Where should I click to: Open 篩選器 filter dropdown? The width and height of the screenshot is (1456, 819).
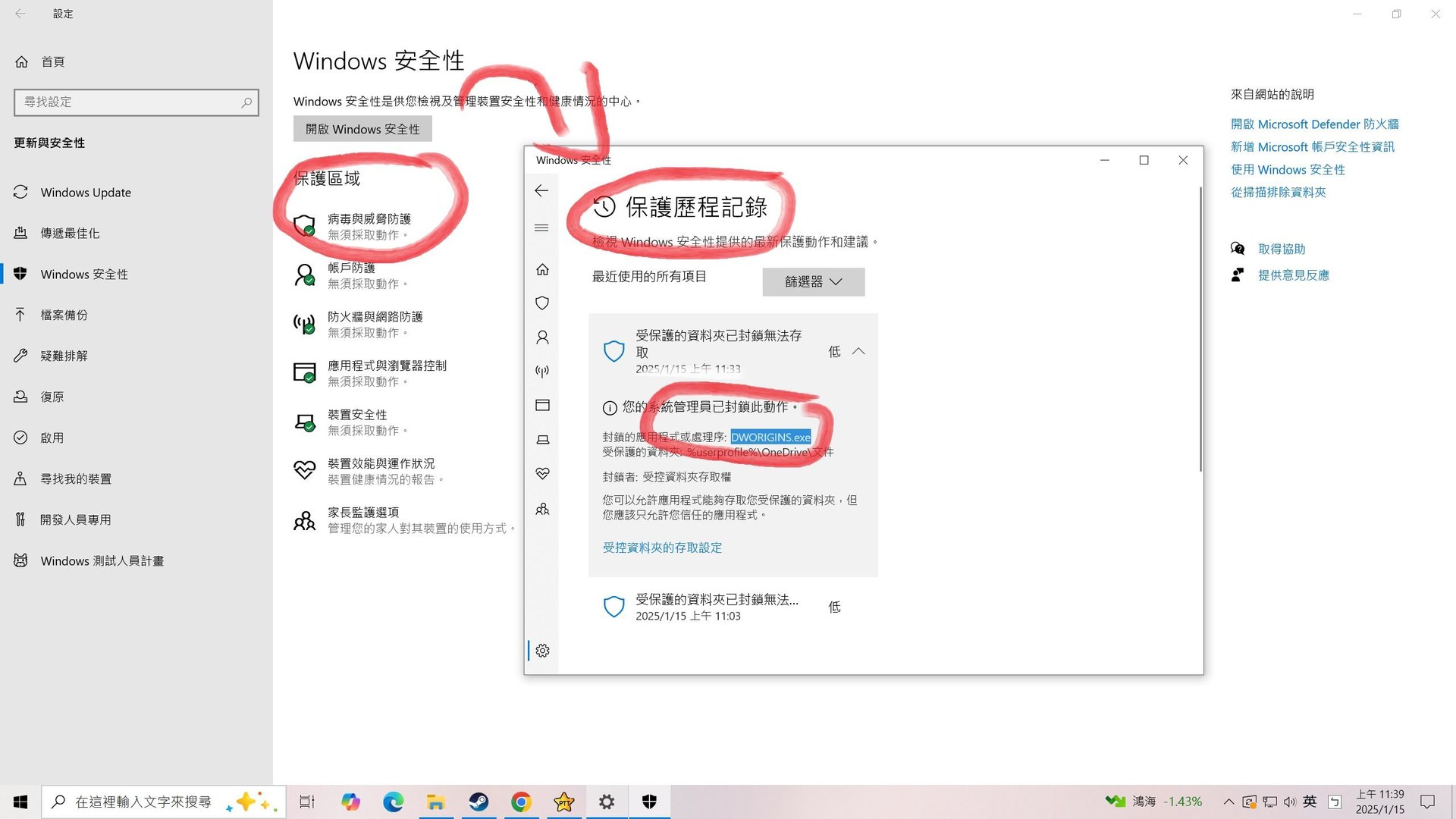coord(814,281)
